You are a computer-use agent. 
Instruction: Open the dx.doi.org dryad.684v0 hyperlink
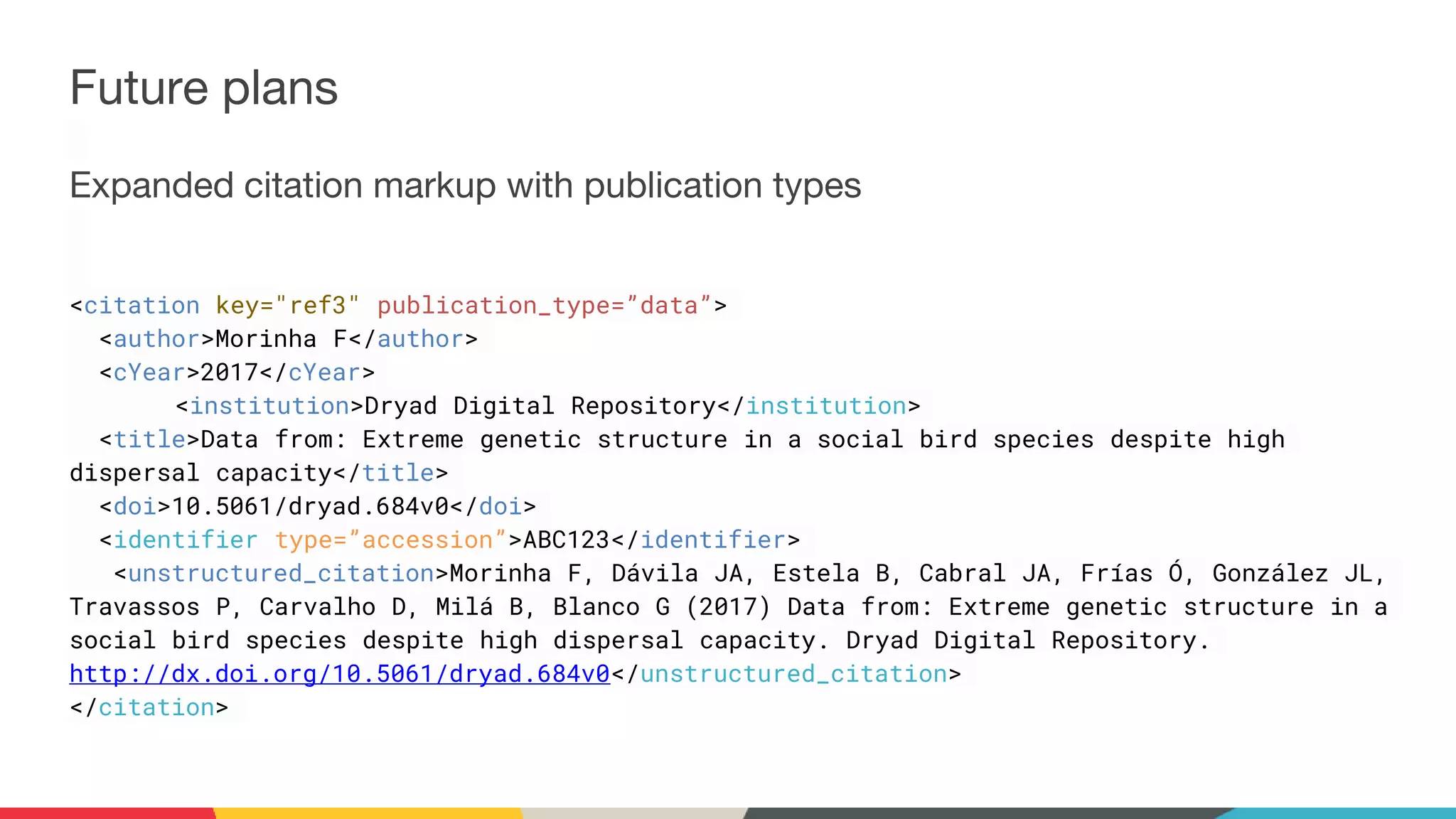tap(340, 674)
